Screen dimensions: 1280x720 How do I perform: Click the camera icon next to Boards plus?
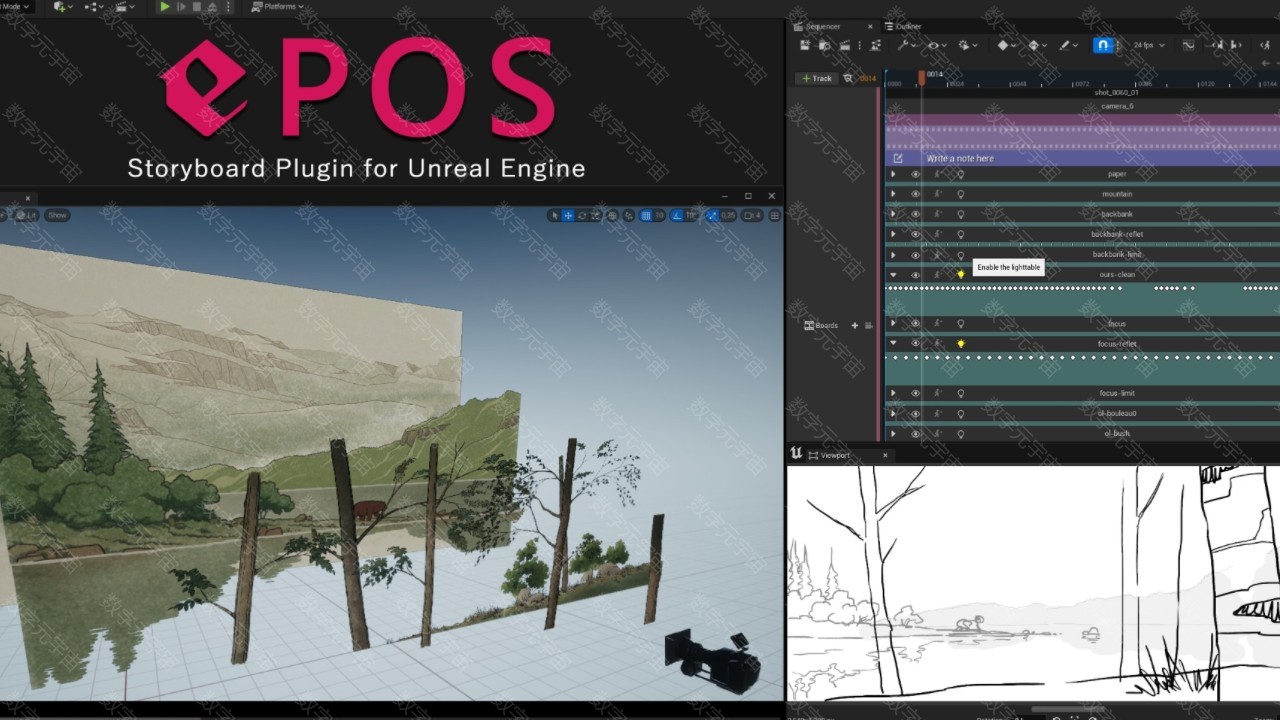869,325
